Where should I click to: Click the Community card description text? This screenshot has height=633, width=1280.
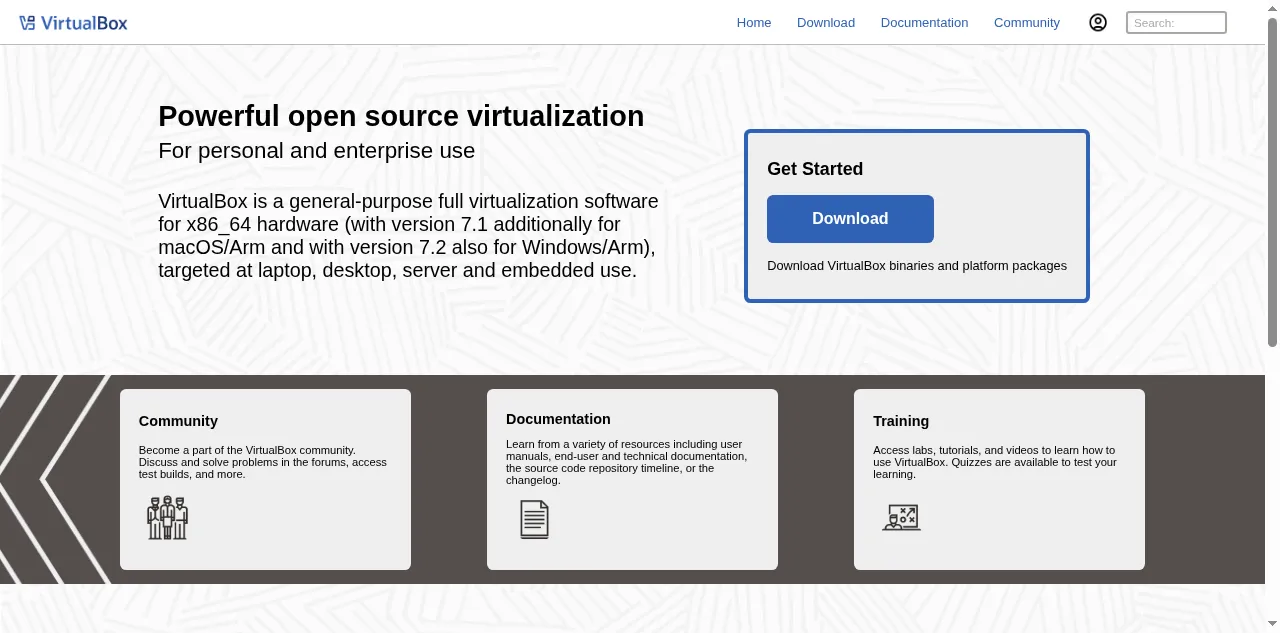point(263,462)
